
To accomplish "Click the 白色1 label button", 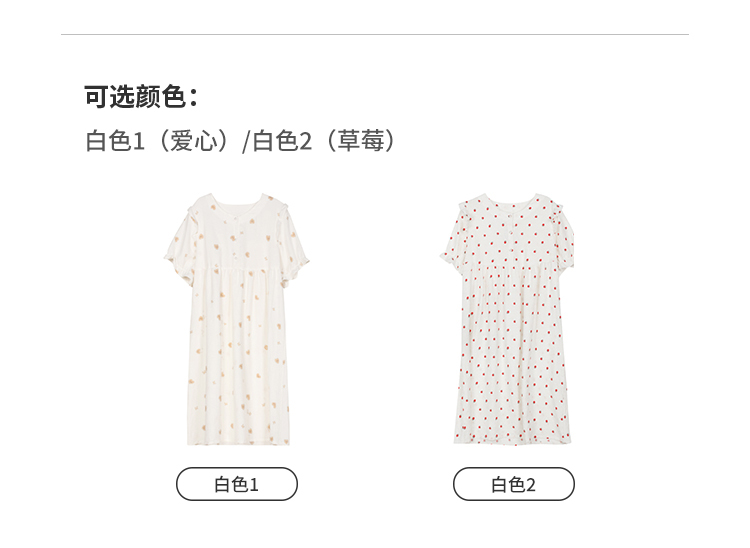I will (237, 484).
